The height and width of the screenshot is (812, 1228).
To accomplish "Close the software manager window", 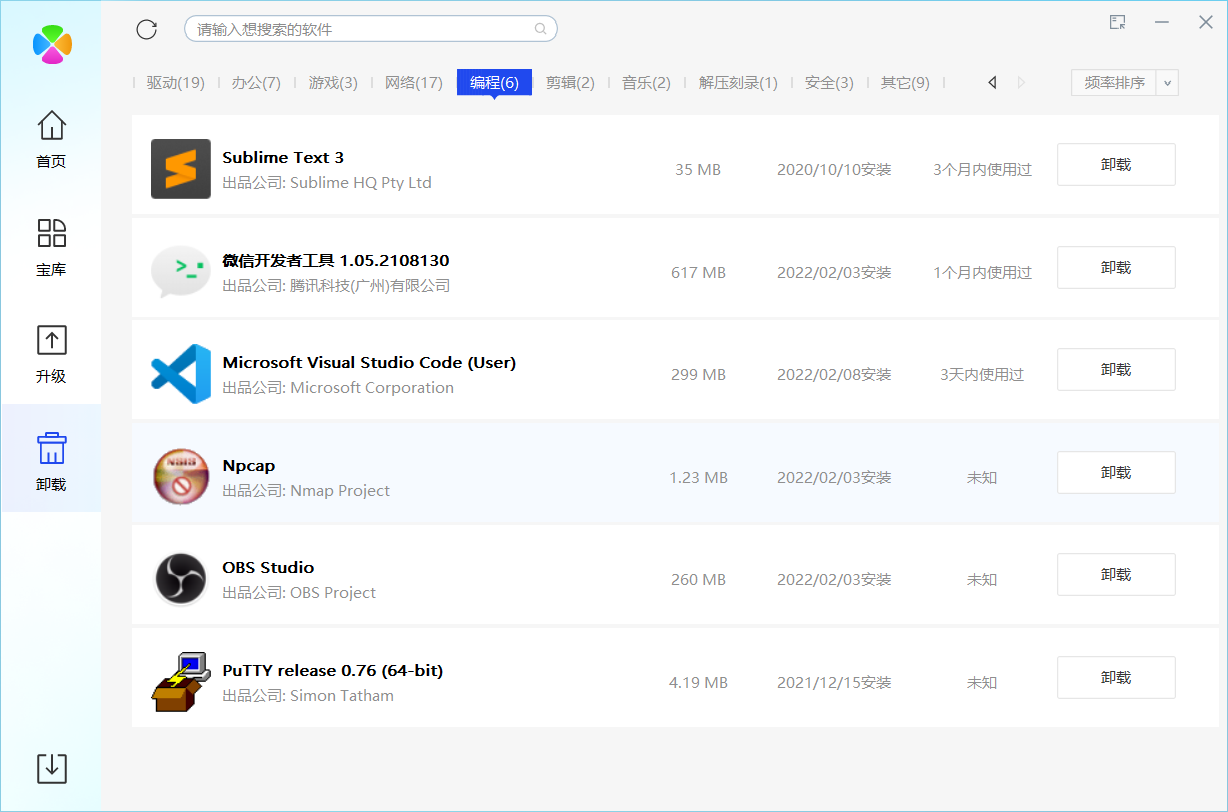I will click(1206, 22).
